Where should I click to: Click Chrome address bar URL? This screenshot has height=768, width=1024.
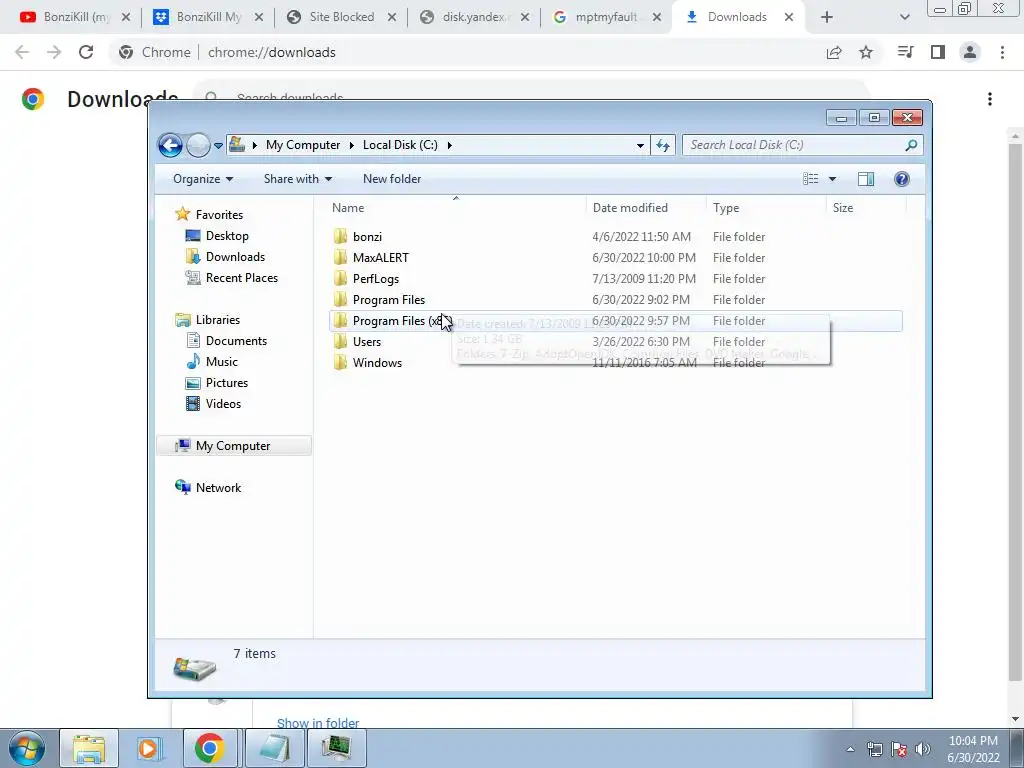[272, 52]
